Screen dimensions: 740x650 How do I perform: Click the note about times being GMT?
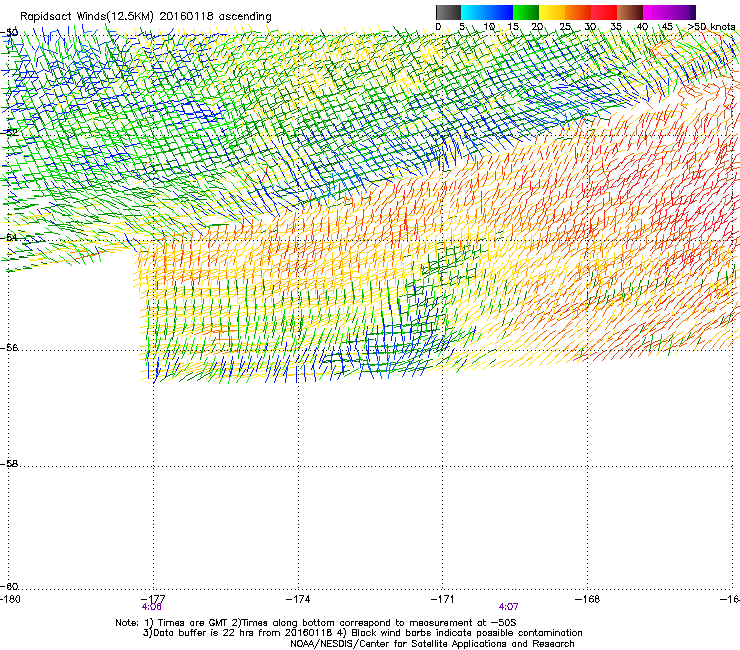[316, 623]
